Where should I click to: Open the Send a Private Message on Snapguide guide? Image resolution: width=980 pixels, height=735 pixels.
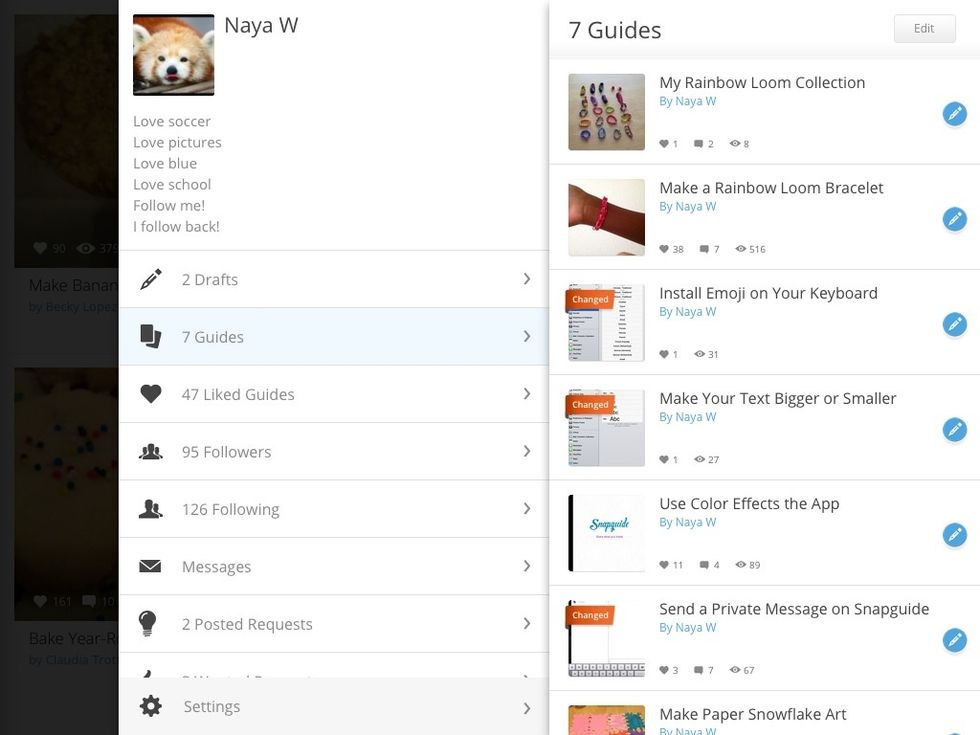point(794,609)
